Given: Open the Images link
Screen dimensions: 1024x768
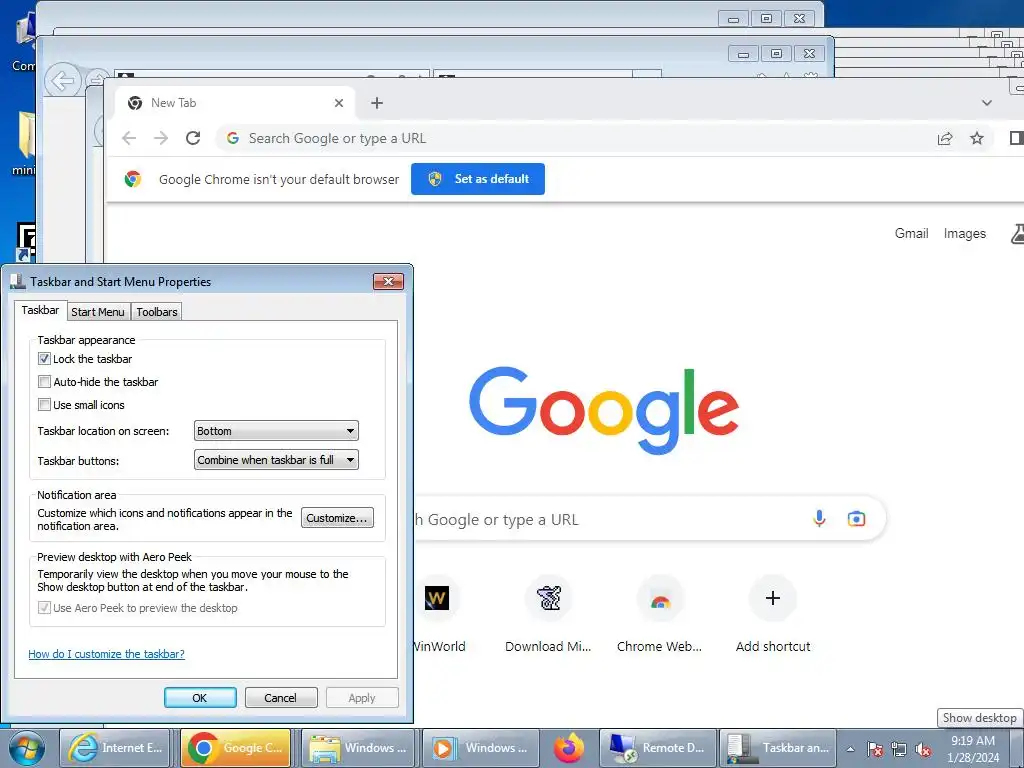Looking at the screenshot, I should click(965, 233).
